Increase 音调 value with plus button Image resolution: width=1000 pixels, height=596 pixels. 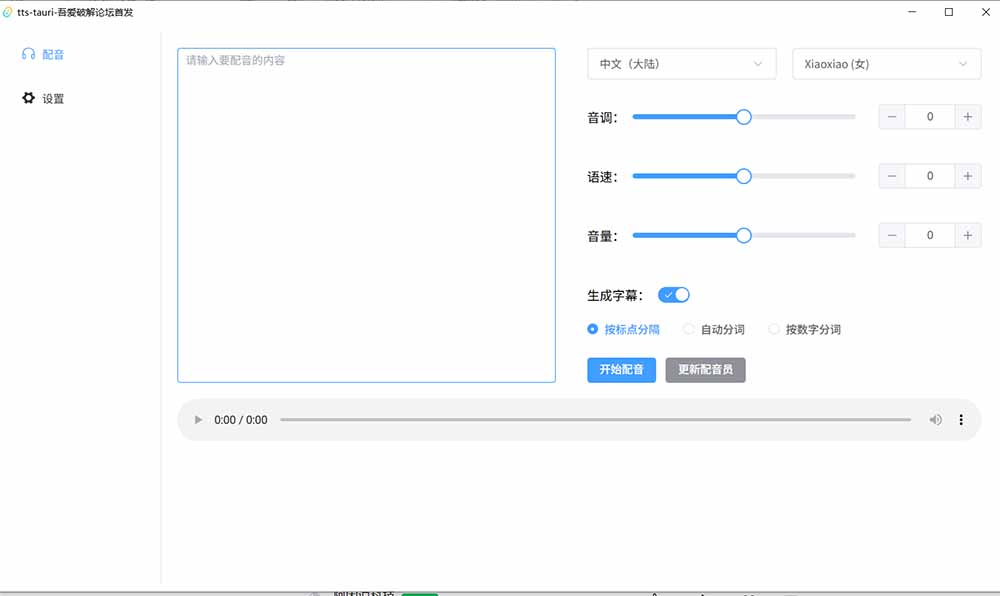(967, 117)
